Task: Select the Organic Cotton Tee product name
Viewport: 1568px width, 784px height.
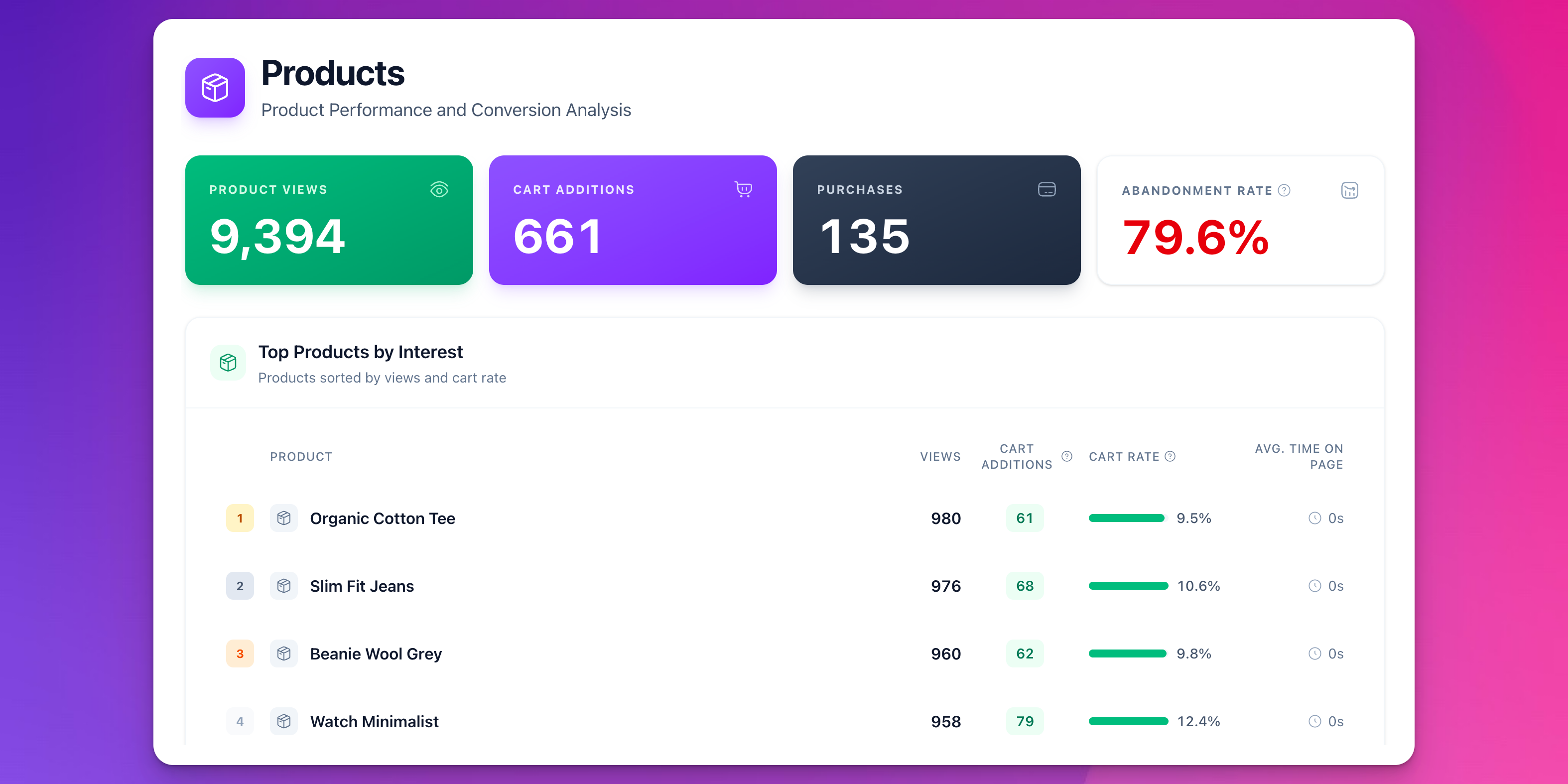Action: (x=382, y=518)
